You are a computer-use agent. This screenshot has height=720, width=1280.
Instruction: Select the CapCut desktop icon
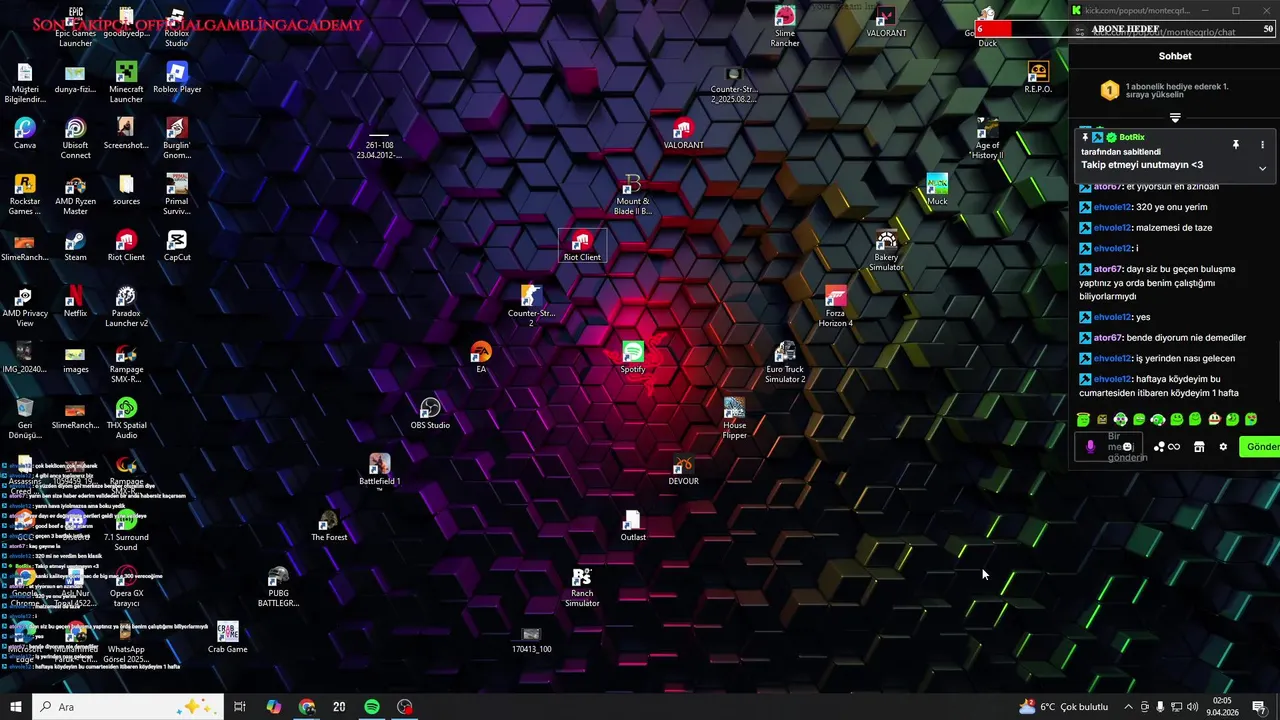click(177, 246)
